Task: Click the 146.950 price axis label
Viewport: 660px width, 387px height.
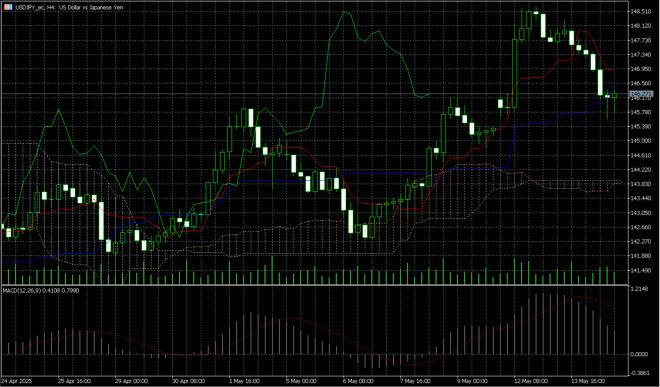Action: 641,69
